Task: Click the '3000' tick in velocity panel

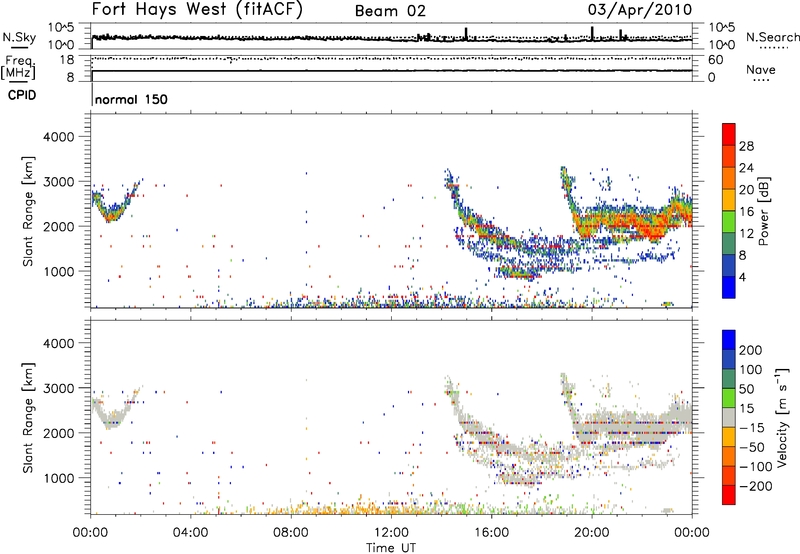Action: click(x=59, y=388)
